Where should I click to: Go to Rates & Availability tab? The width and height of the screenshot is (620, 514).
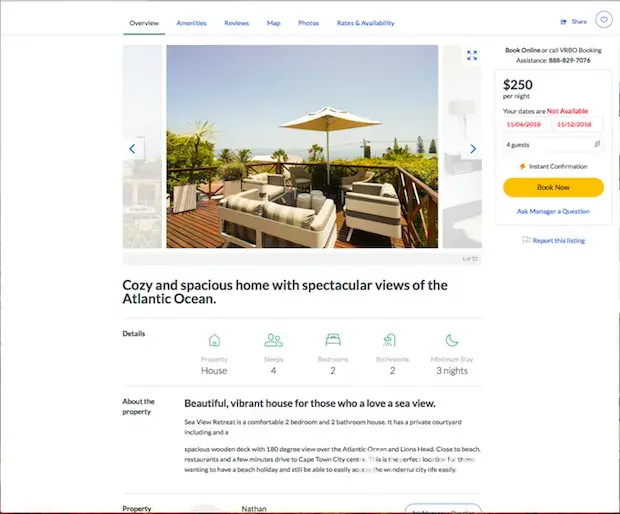[365, 22]
